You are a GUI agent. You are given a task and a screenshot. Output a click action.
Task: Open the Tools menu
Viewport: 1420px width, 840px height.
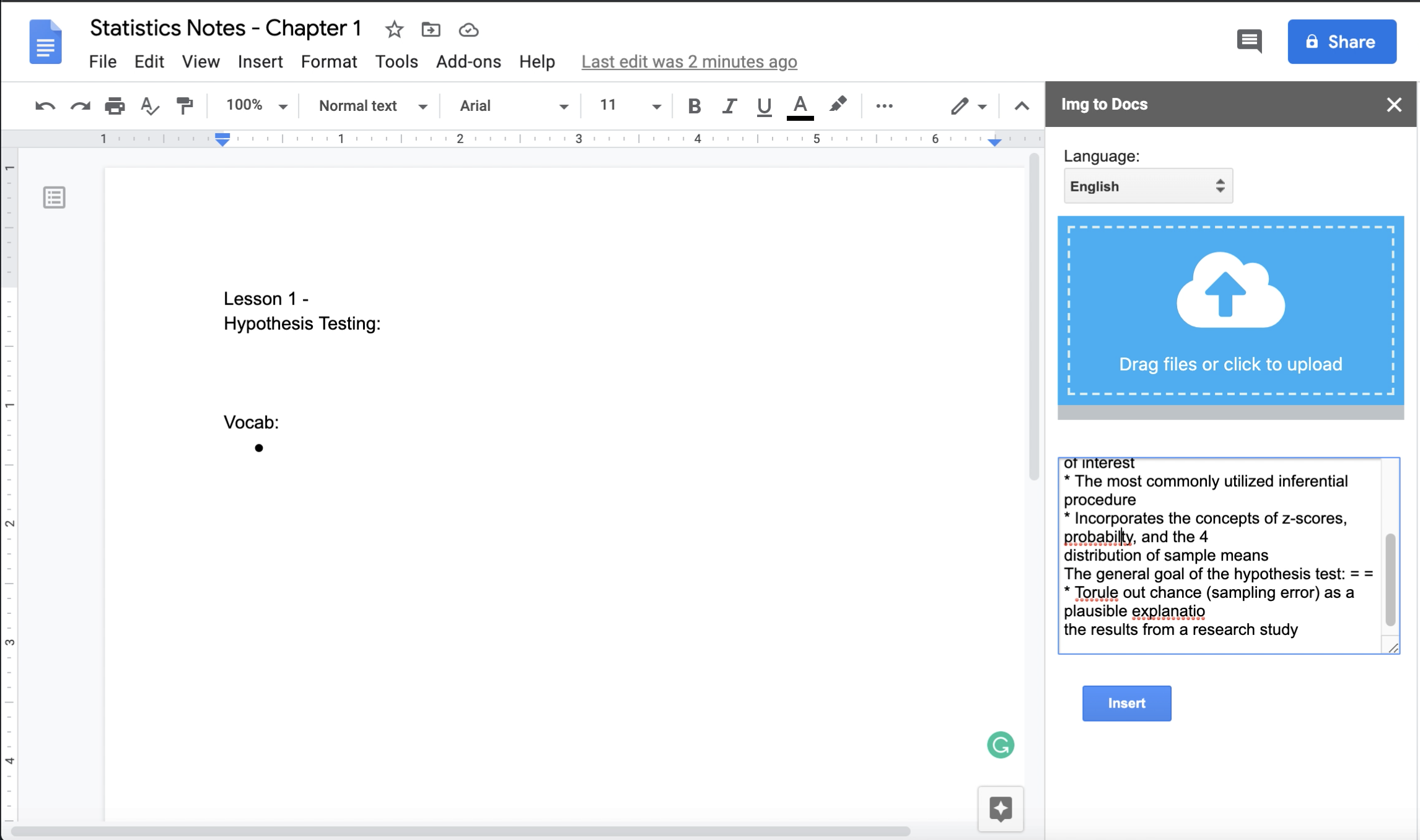click(397, 61)
